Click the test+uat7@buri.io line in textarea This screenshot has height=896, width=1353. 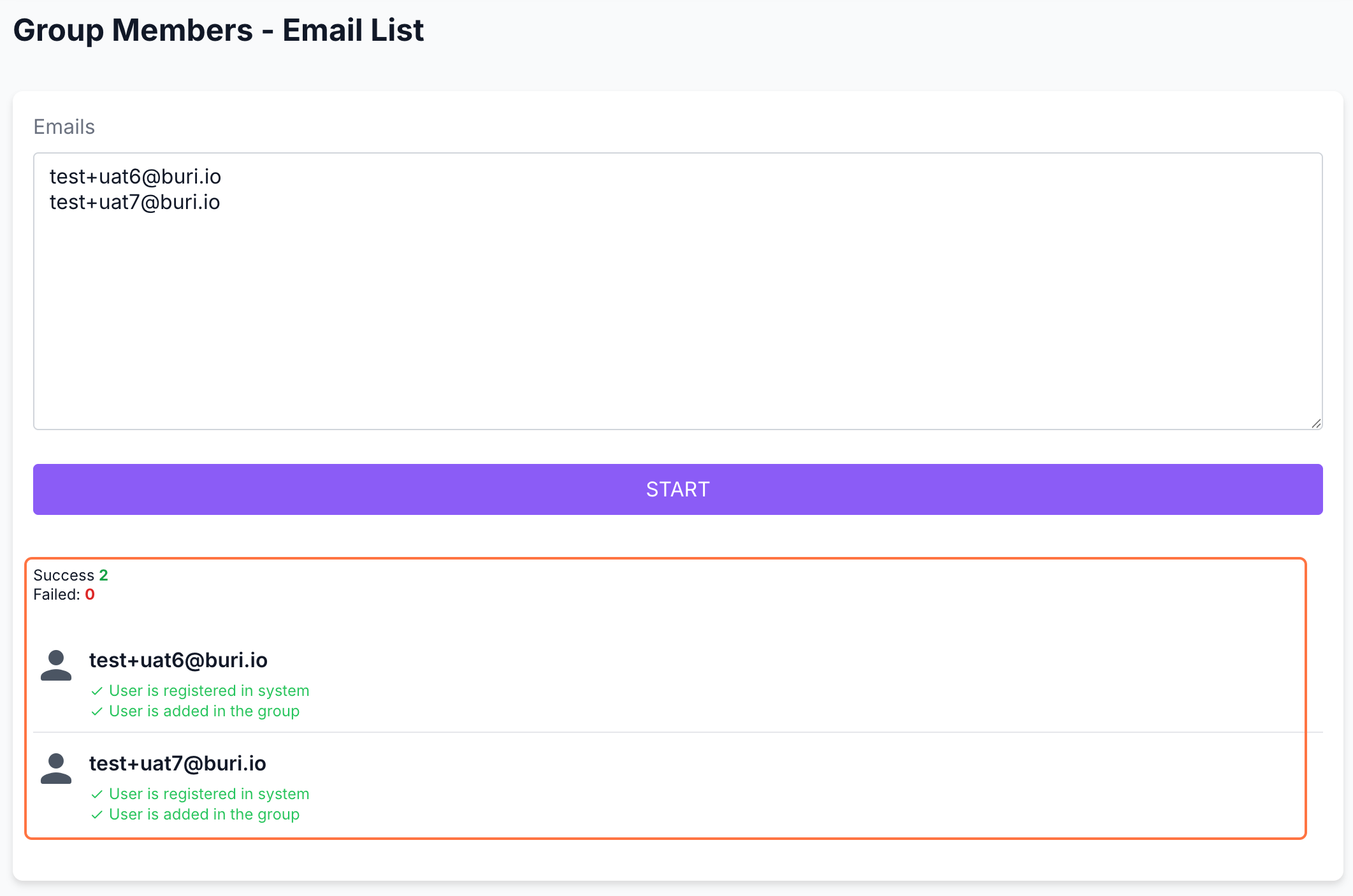(134, 202)
